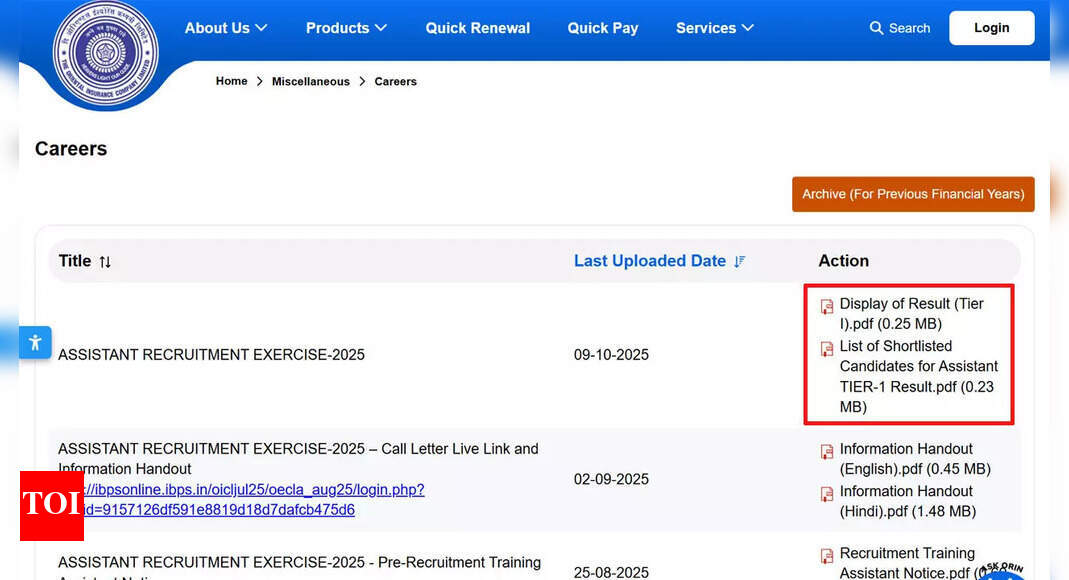1069x580 pixels.
Task: Open the Quick Renewal menu item
Action: pos(477,28)
